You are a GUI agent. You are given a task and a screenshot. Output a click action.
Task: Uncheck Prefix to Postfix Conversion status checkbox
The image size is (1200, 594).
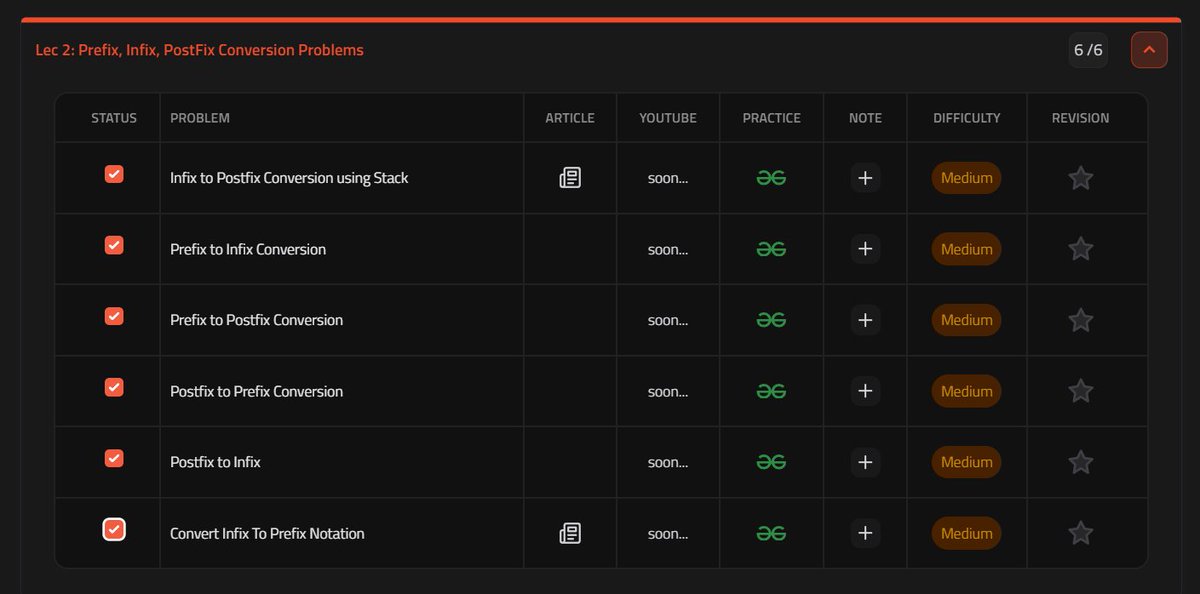113,315
